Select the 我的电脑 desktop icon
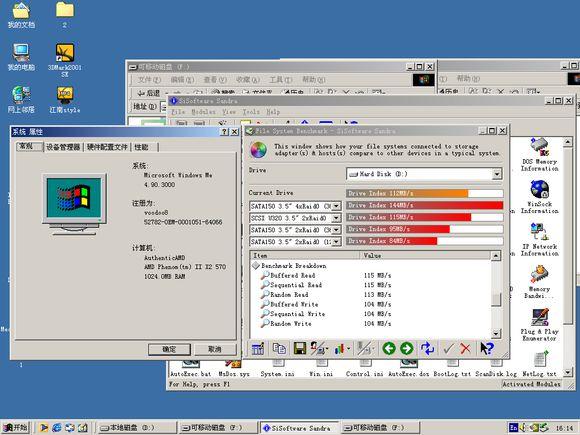 click(21, 57)
